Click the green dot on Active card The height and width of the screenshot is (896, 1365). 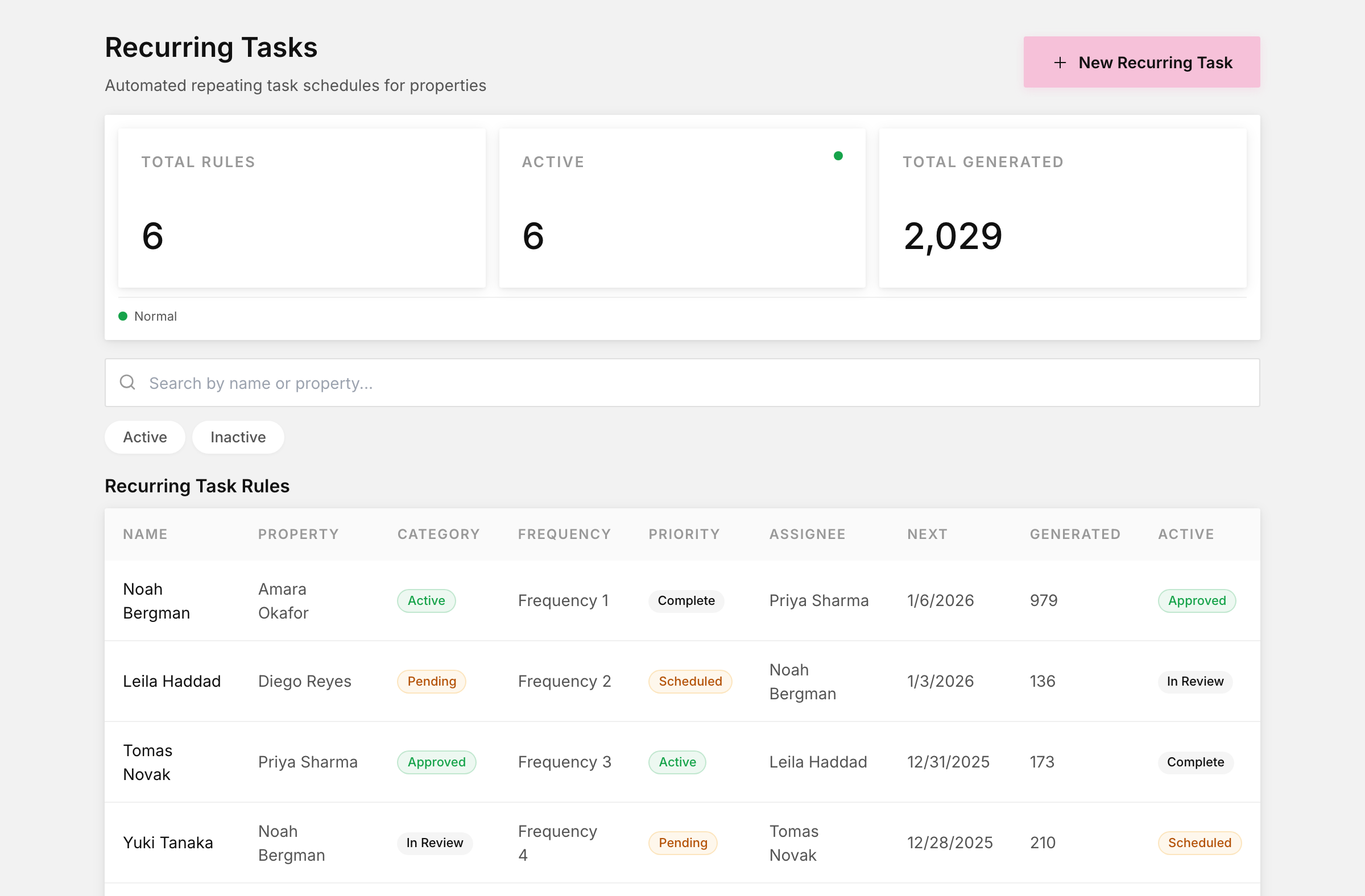pyautogui.click(x=838, y=156)
